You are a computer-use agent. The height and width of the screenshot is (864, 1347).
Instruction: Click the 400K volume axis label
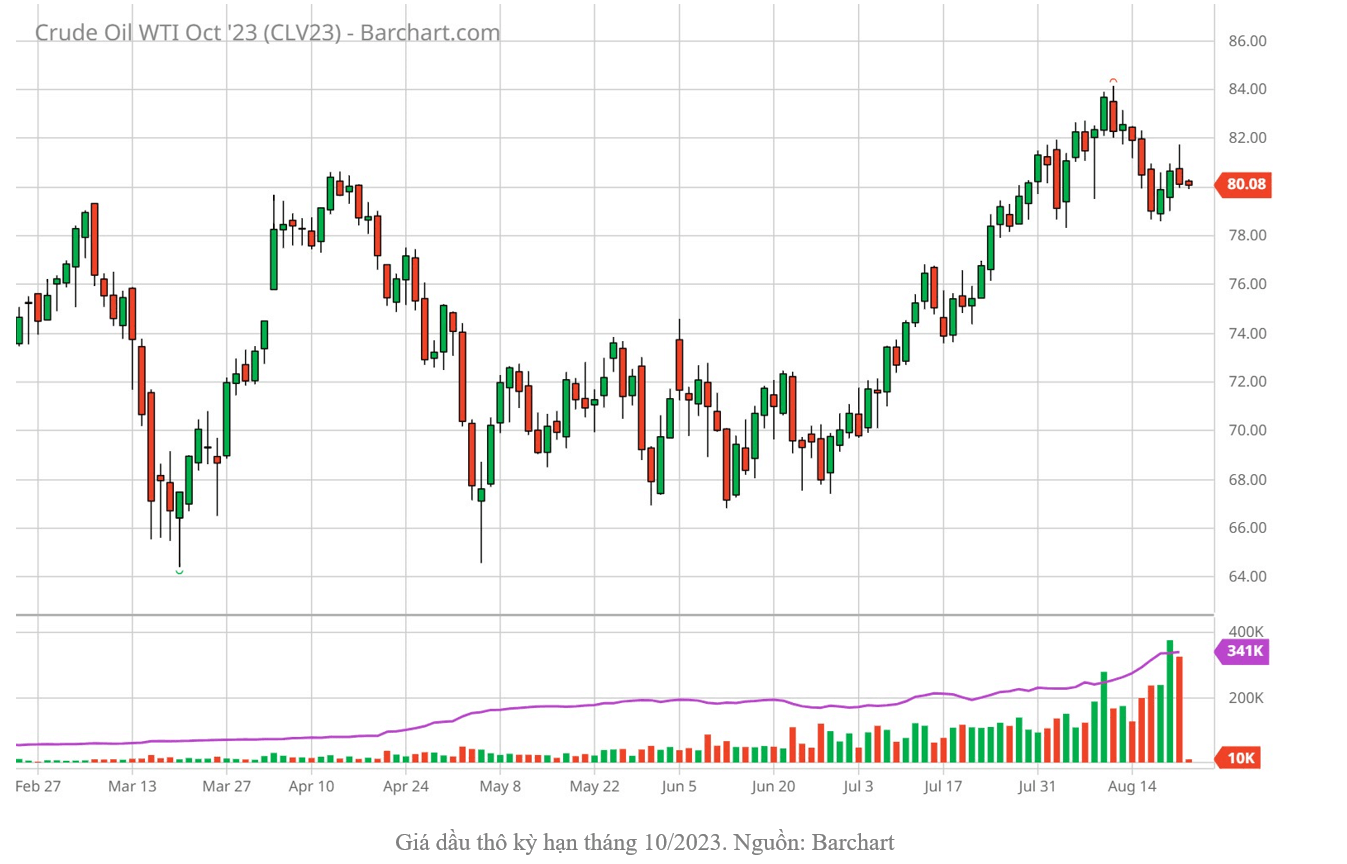tap(1246, 632)
